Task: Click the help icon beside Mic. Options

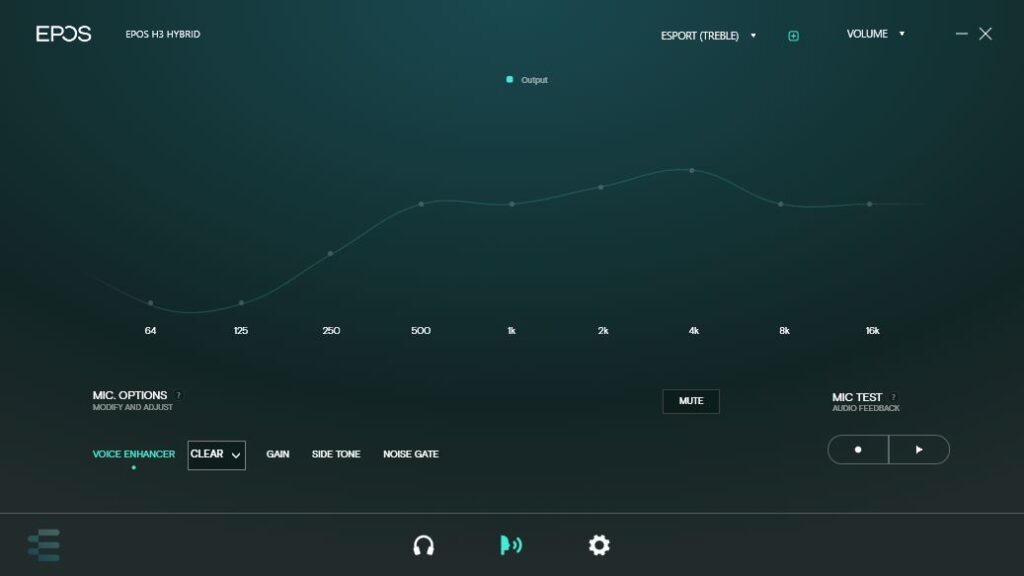Action: [x=179, y=395]
